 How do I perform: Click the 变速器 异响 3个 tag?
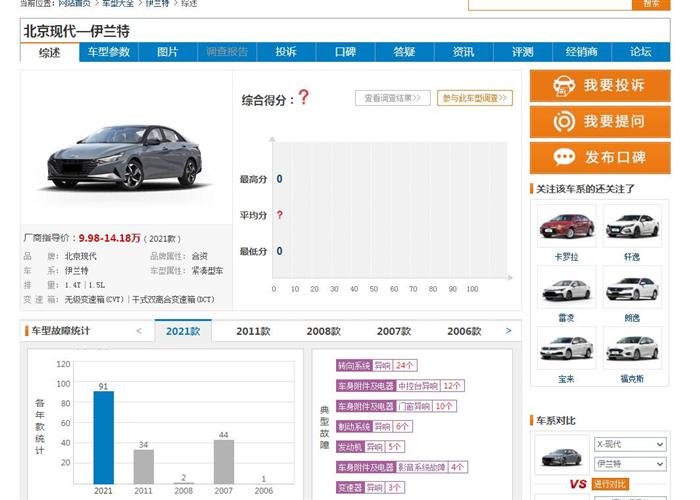pyautogui.click(x=371, y=488)
